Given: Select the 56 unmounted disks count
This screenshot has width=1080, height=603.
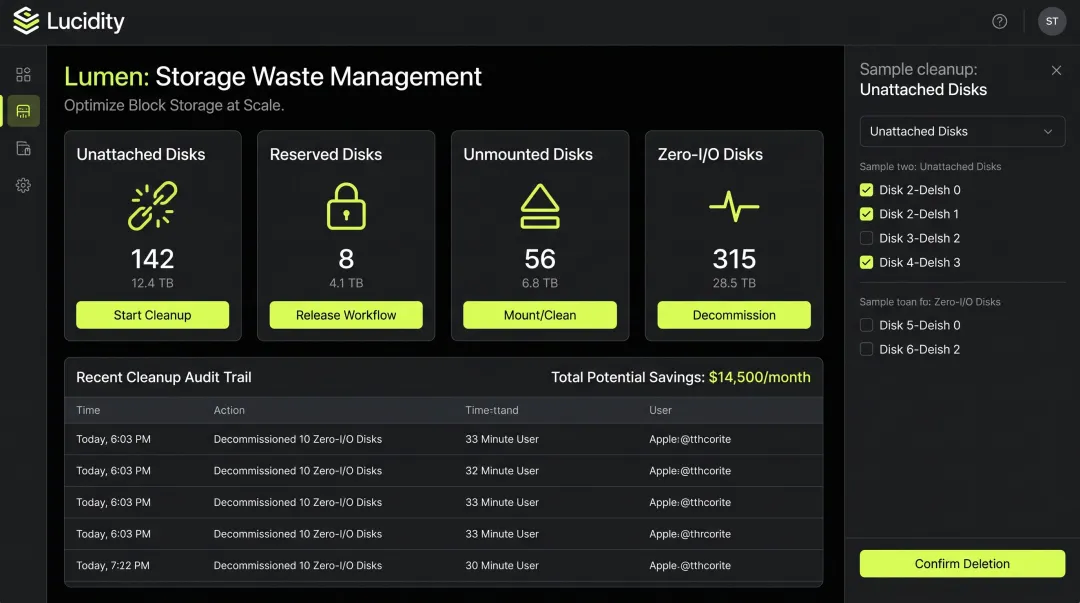Looking at the screenshot, I should tap(540, 259).
